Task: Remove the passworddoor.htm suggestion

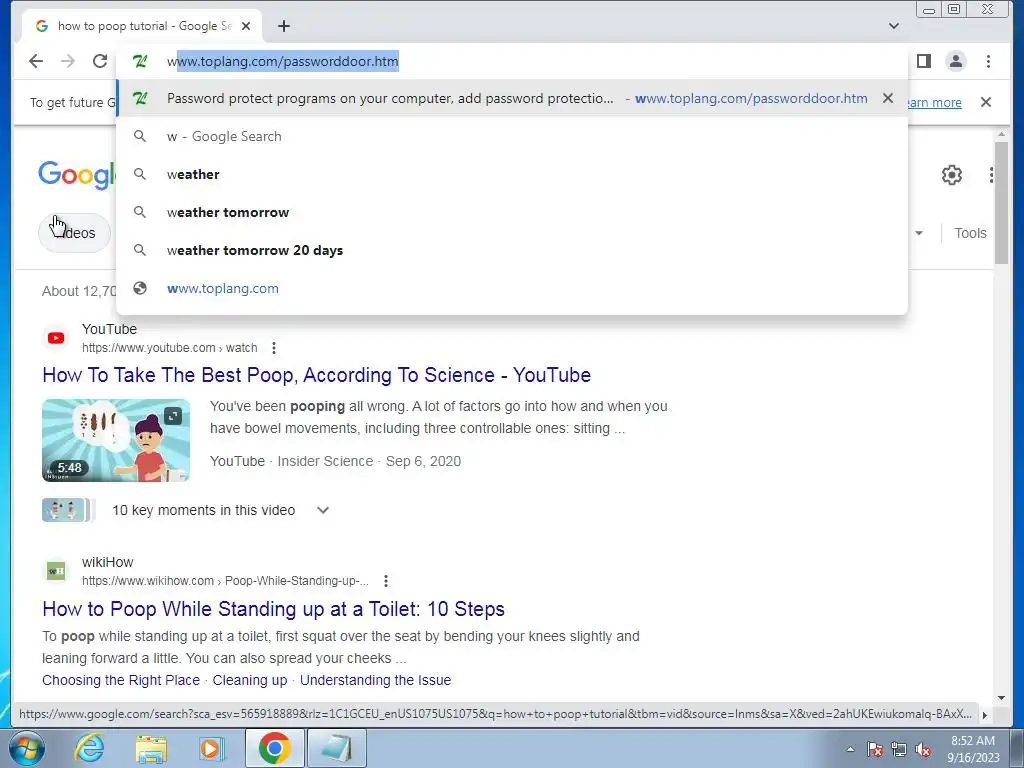Action: 888,98
